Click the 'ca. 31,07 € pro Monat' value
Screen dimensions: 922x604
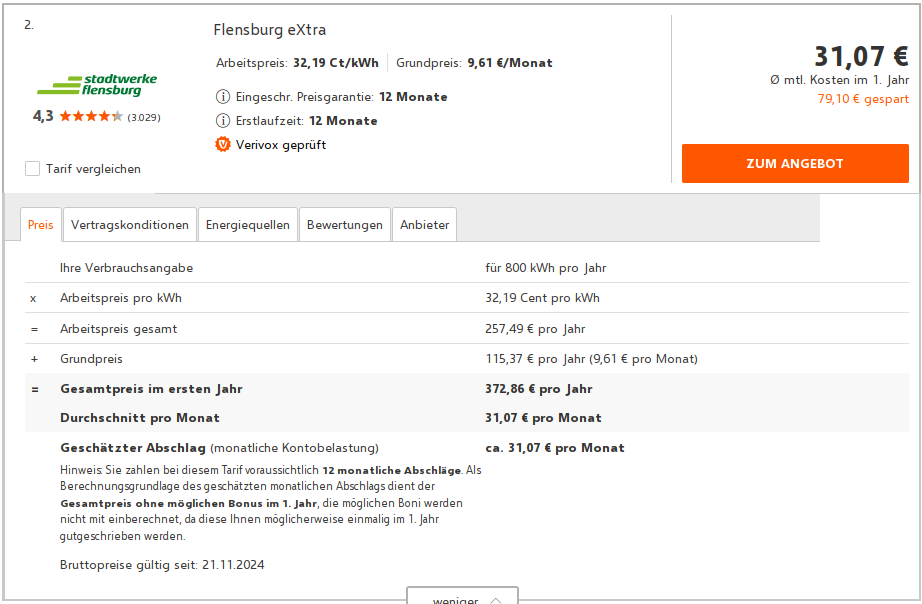[555, 448]
